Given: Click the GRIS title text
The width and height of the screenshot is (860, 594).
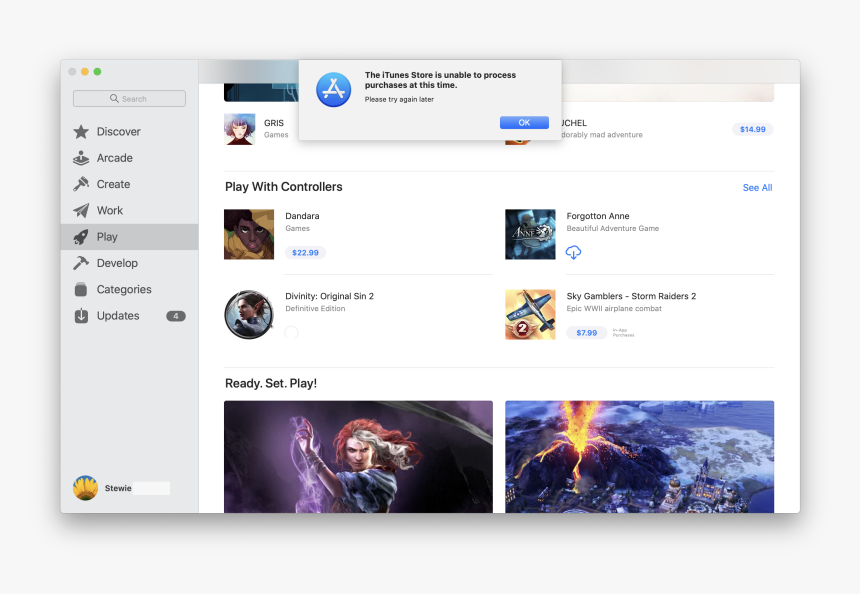Looking at the screenshot, I should [274, 123].
